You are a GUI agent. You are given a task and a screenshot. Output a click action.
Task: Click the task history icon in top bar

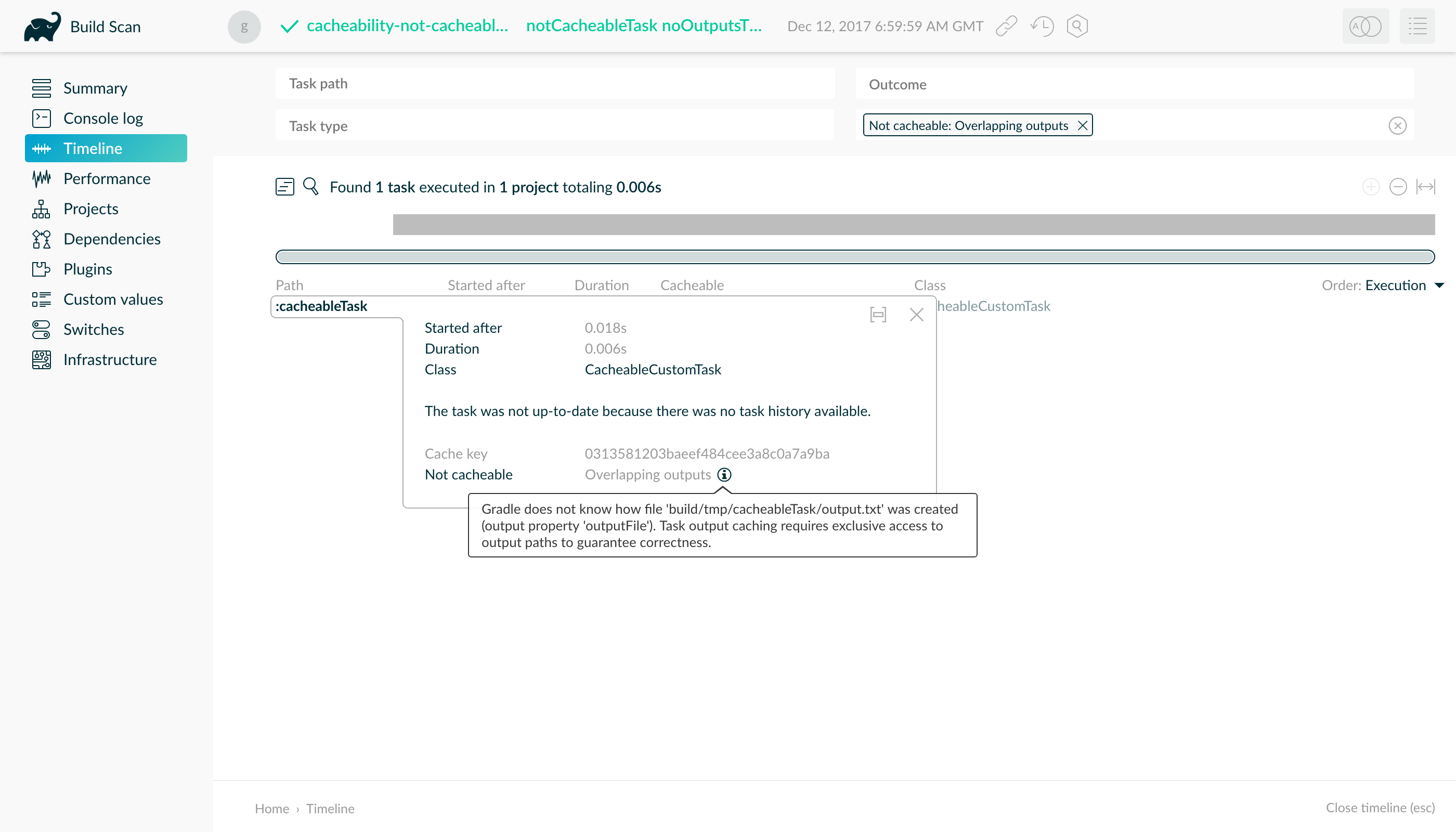tap(1044, 27)
